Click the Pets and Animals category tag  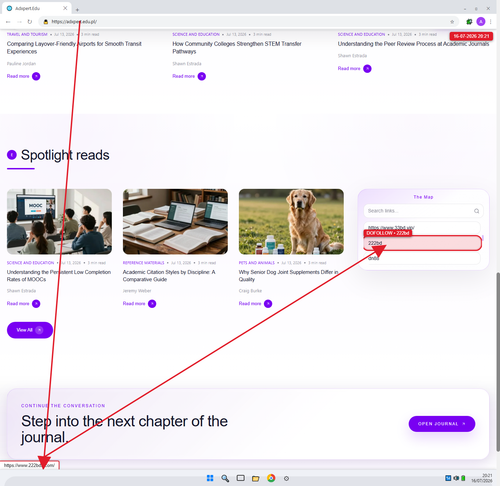(257, 263)
